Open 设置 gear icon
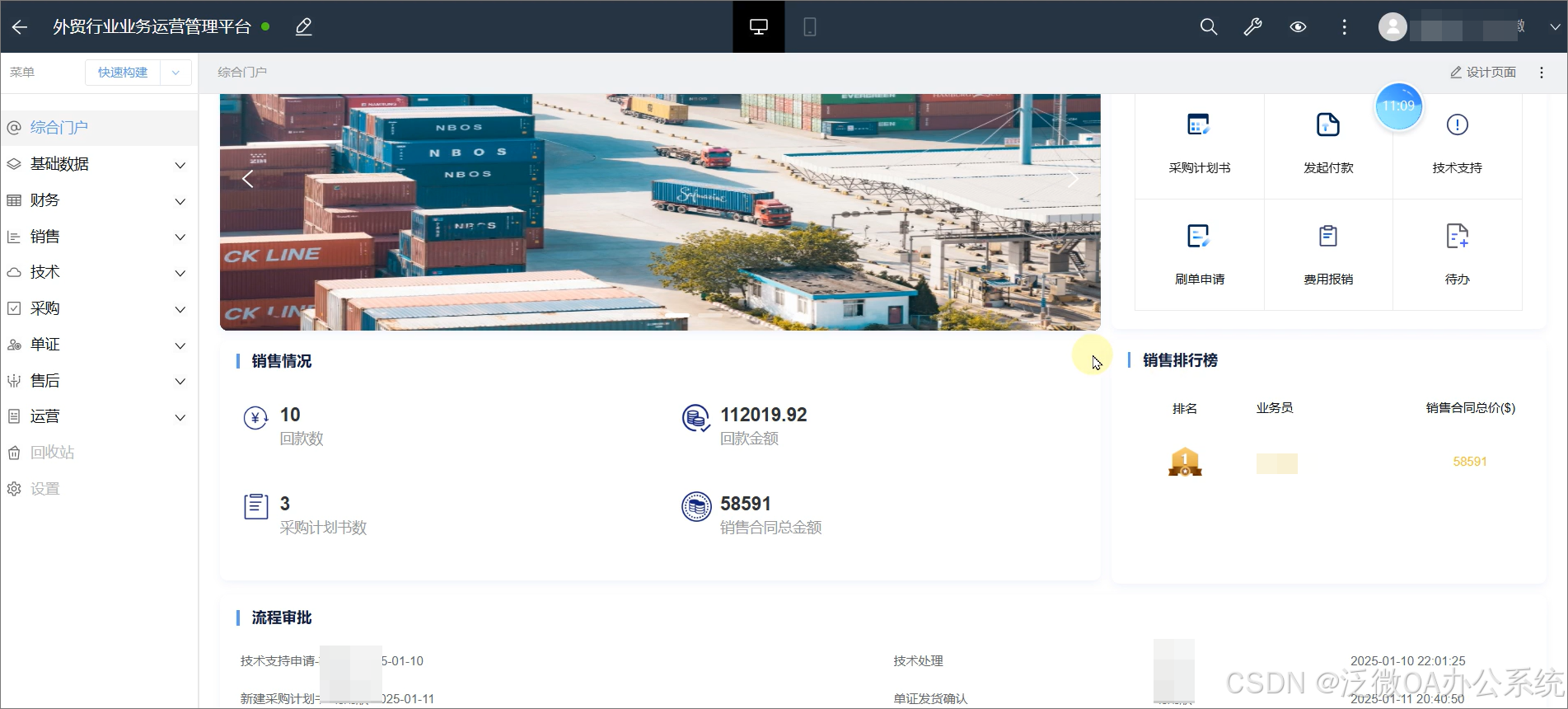Viewport: 1568px width, 709px height. click(x=14, y=489)
